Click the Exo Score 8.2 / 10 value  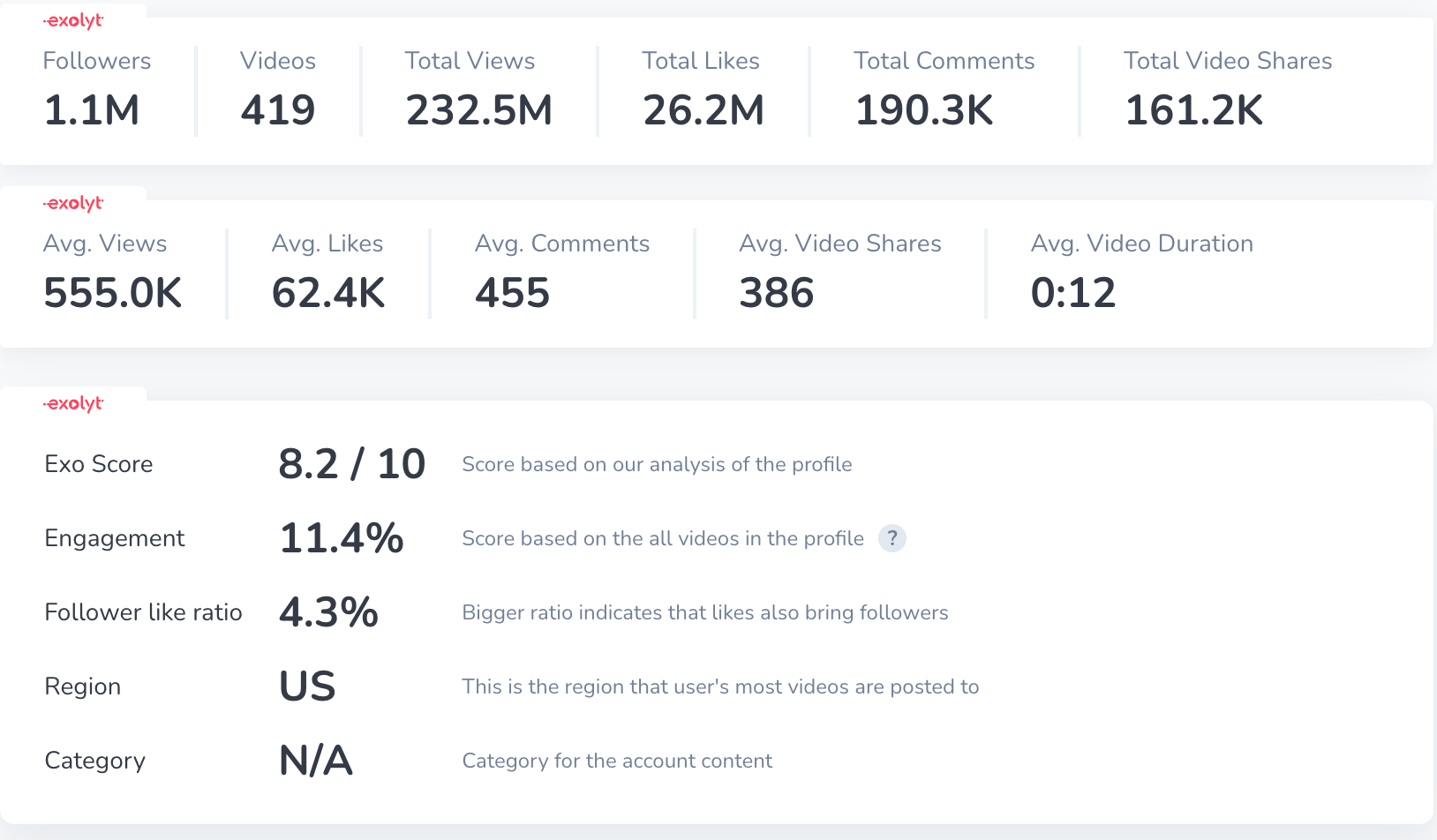point(352,464)
